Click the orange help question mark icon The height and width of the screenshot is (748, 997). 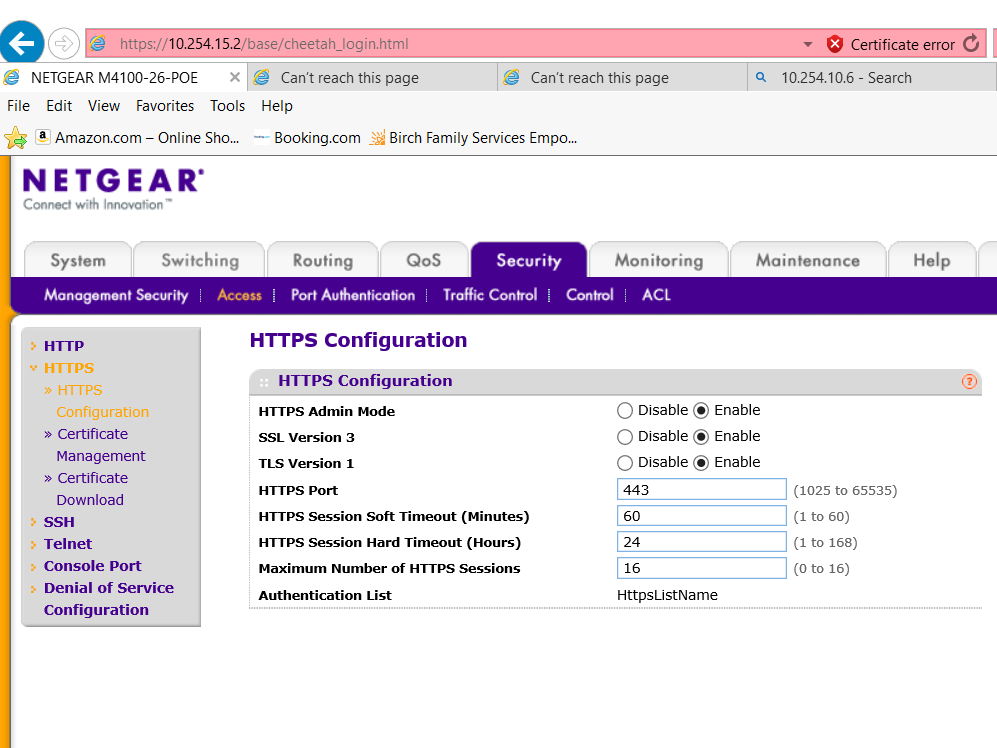(968, 381)
